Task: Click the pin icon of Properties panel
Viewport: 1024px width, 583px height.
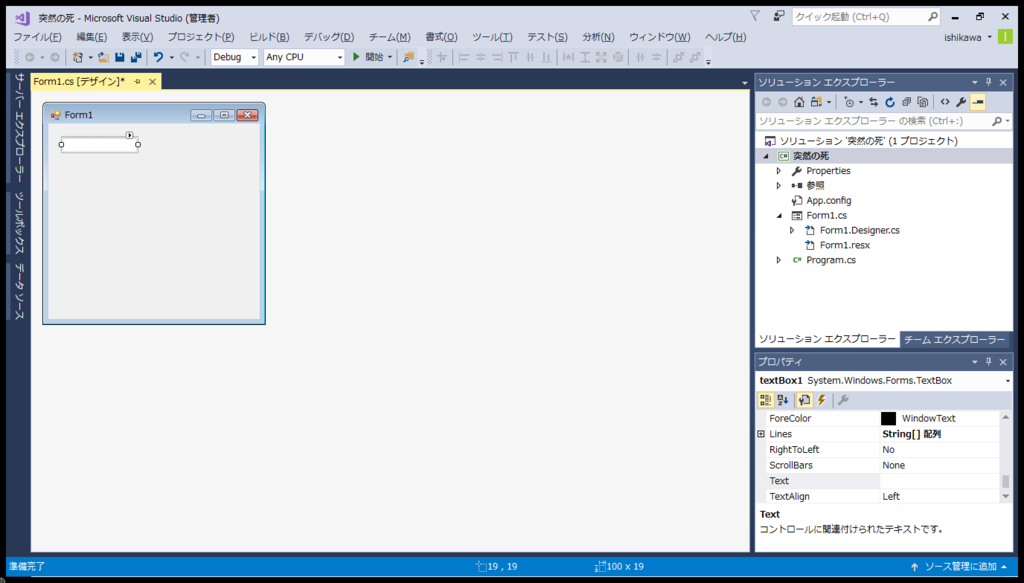Action: click(988, 362)
